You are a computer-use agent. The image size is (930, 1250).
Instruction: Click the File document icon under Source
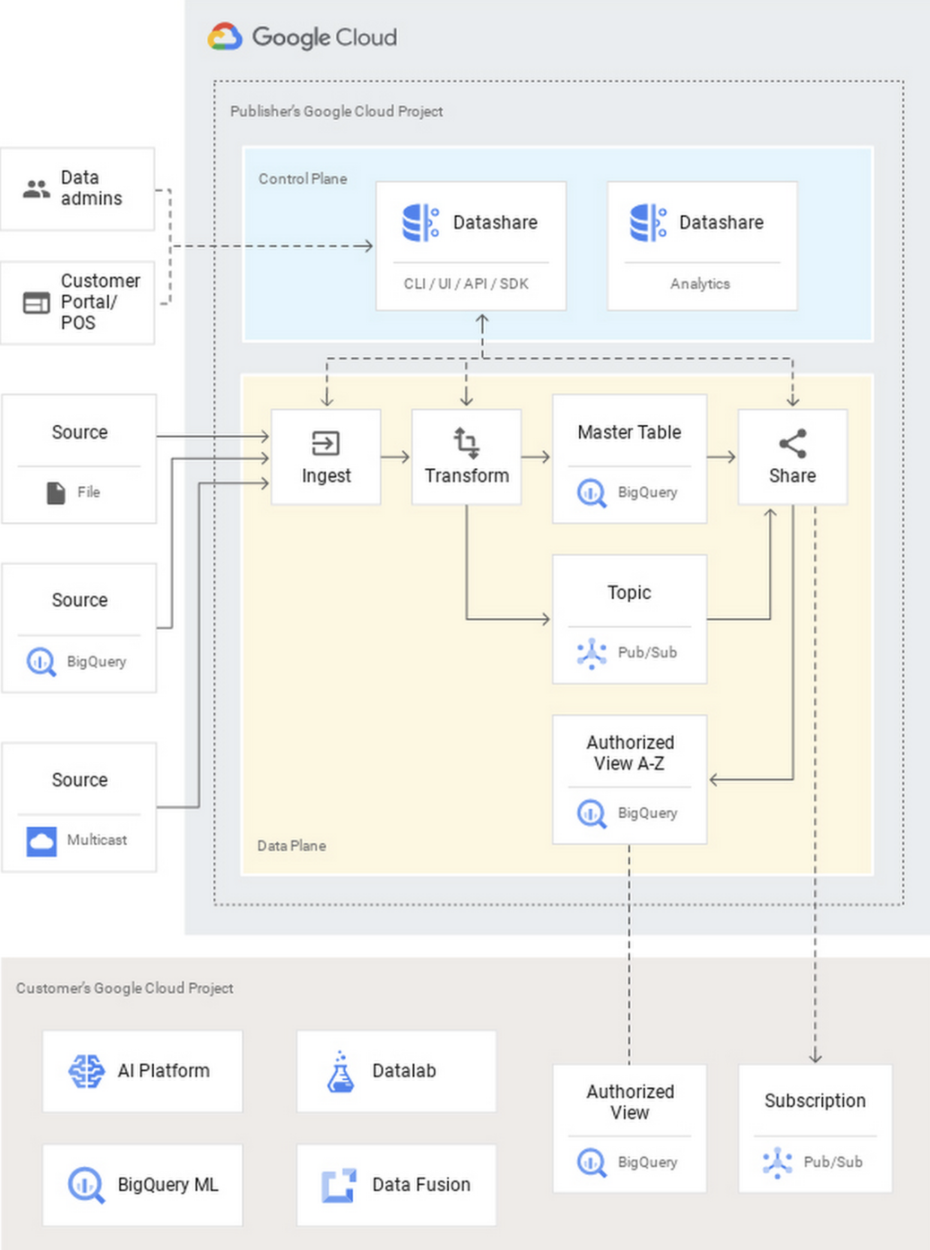pos(57,492)
